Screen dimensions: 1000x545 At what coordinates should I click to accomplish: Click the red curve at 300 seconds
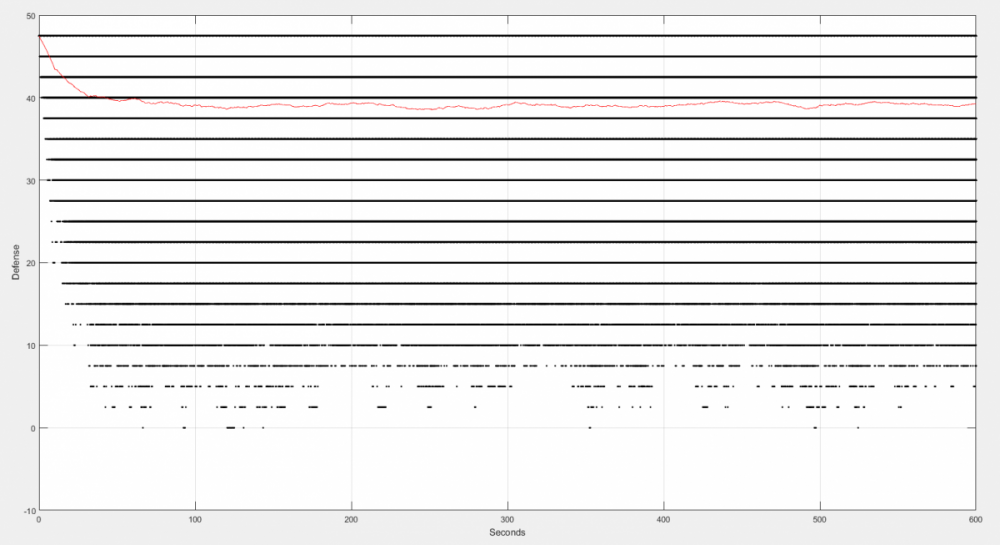coord(508,104)
